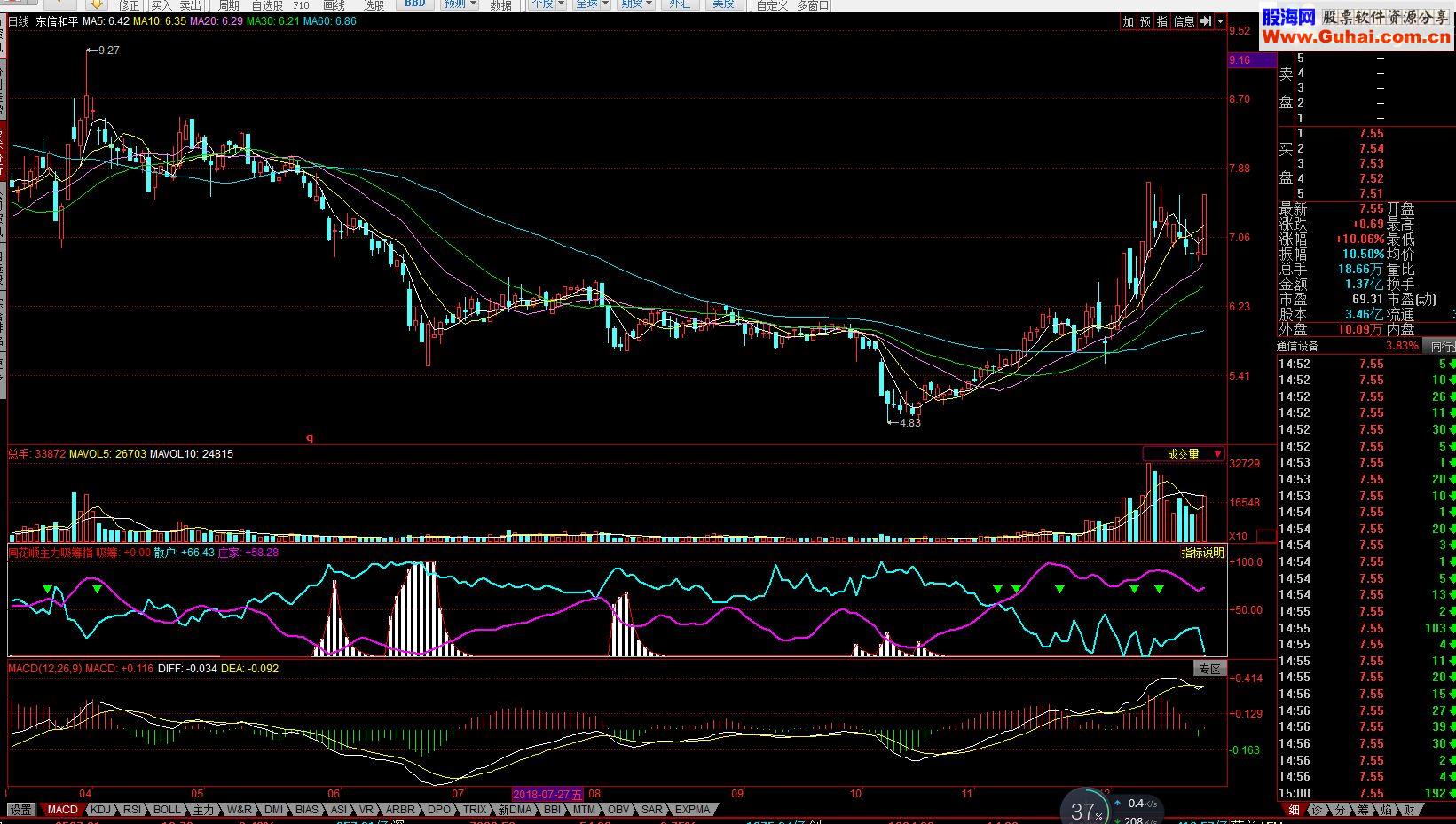Viewport: 1456px width, 824px height.
Task: Click the 专区 button in MACD panel
Action: tap(1209, 669)
